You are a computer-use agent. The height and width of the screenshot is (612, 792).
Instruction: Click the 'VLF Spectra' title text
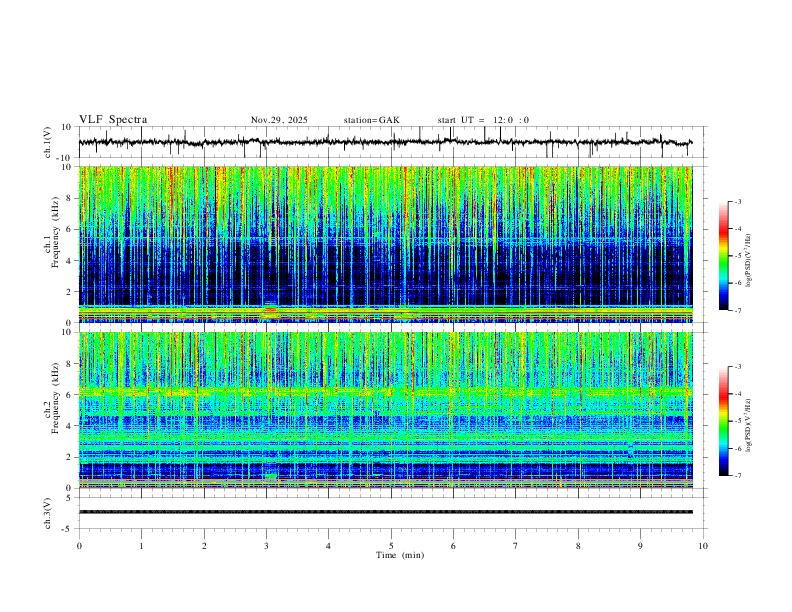pos(113,120)
